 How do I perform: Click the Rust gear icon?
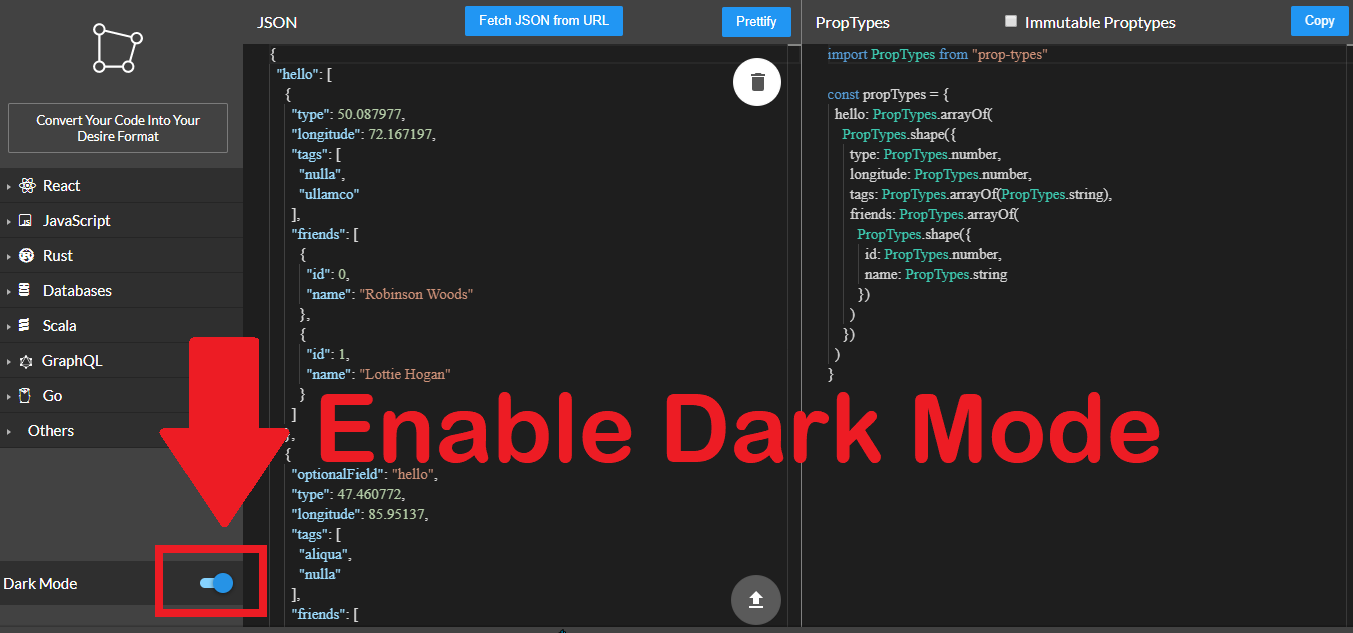[x=26, y=256]
